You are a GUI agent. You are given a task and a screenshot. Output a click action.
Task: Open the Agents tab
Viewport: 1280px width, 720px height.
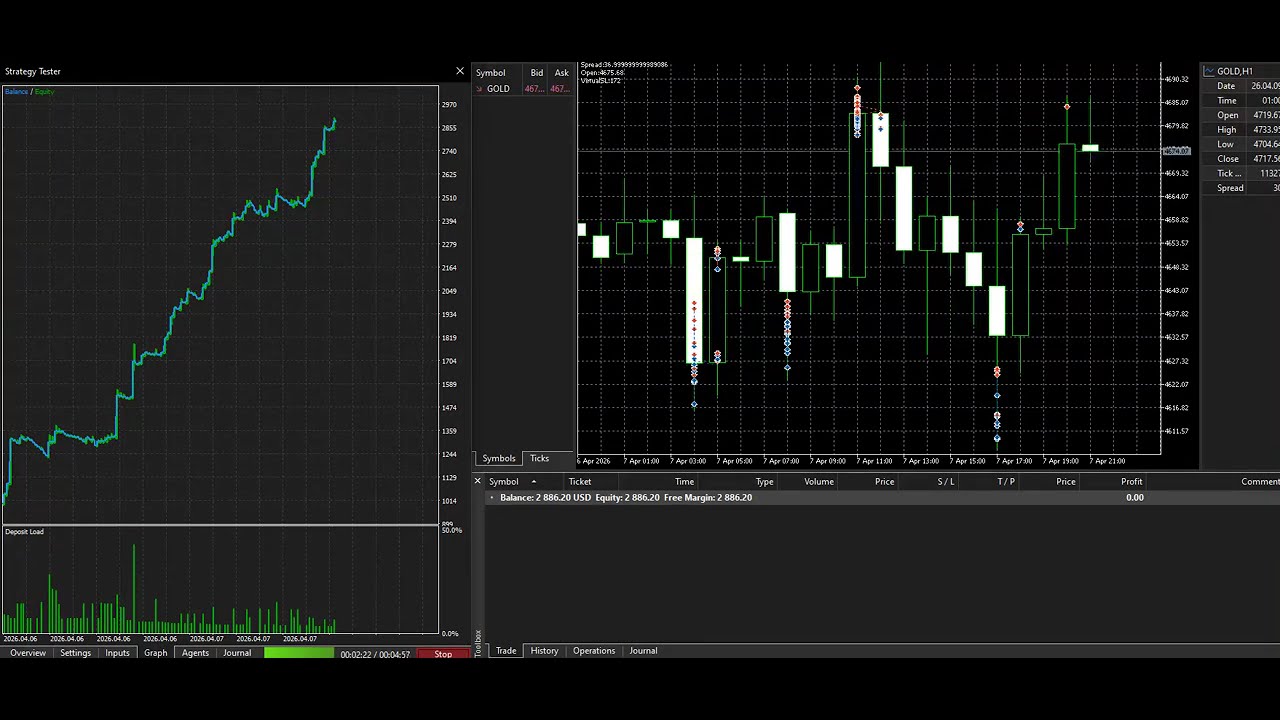coord(195,653)
